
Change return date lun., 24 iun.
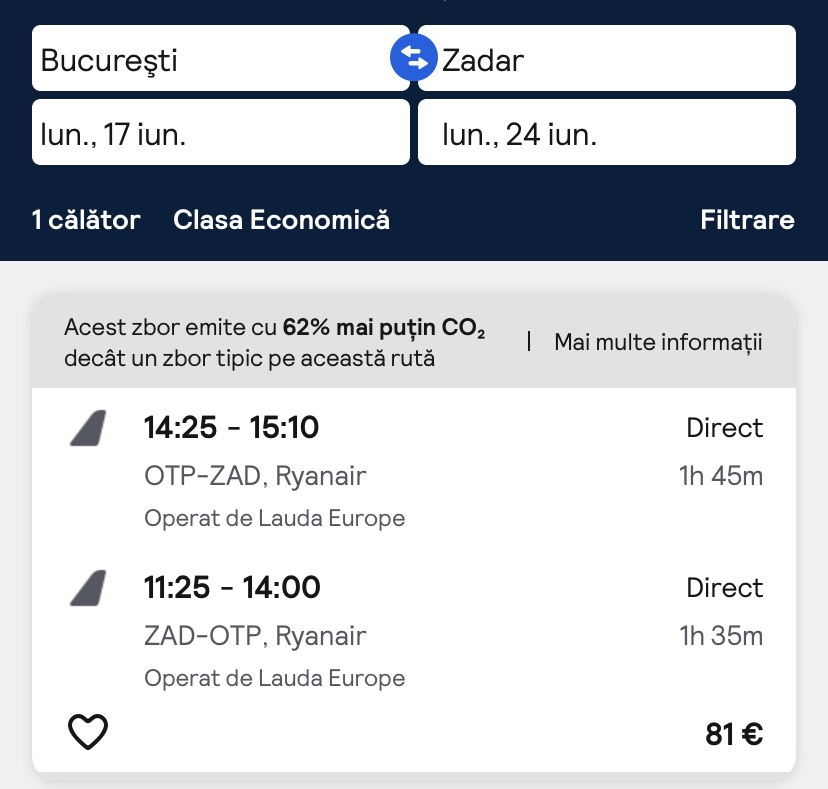(606, 133)
